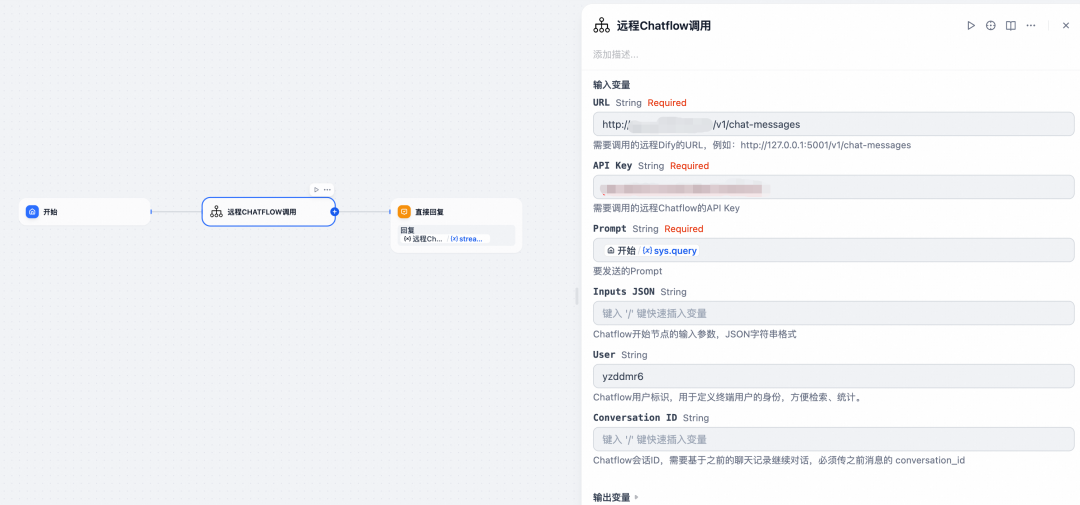Open the panel more-options ellipsis menu
This screenshot has height=505, width=1080.
click(1030, 25)
